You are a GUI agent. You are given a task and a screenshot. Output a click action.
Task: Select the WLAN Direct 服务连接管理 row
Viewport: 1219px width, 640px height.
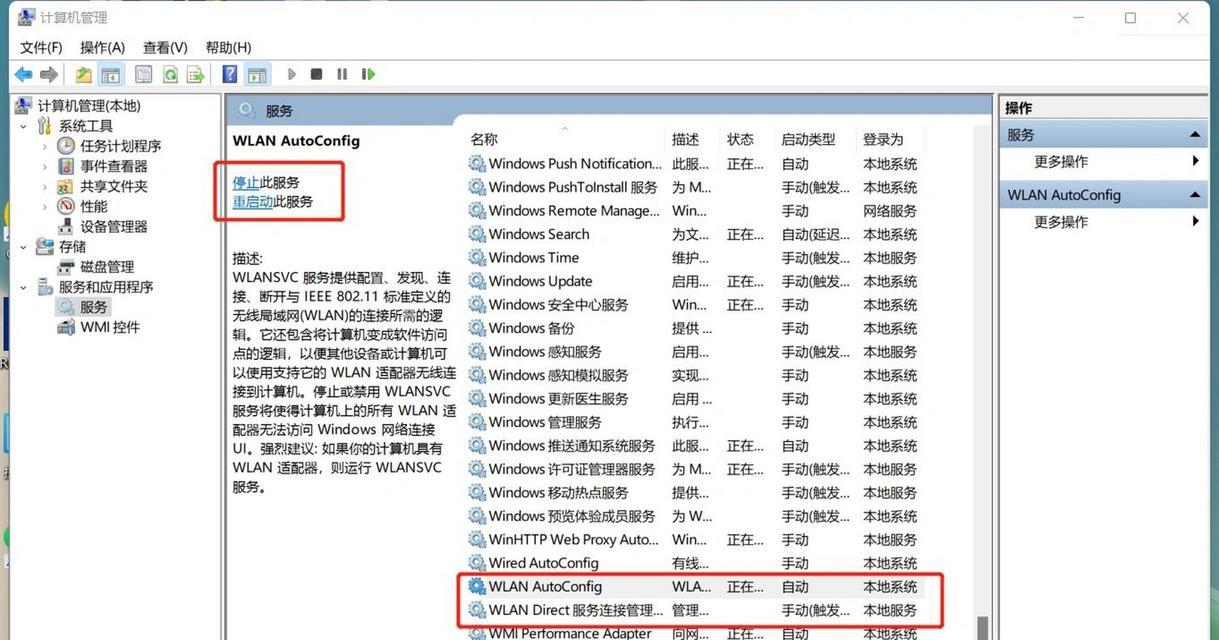click(x=693, y=610)
